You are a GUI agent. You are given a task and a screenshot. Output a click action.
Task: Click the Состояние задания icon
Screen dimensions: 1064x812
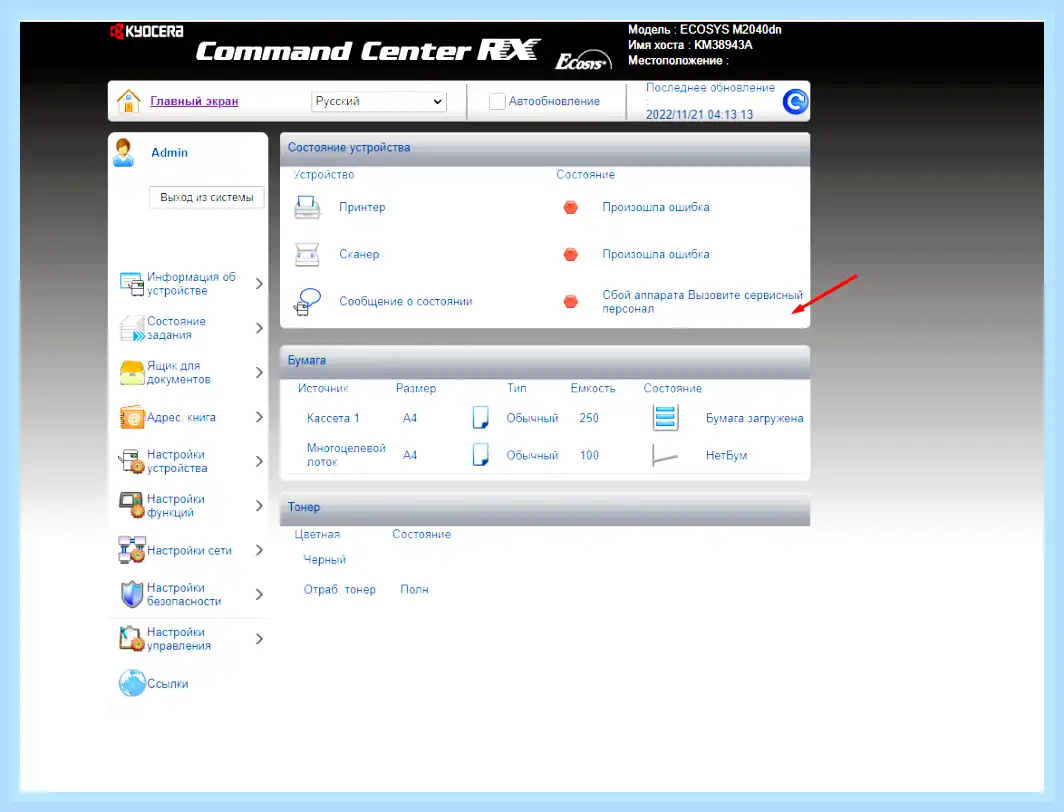click(x=132, y=328)
